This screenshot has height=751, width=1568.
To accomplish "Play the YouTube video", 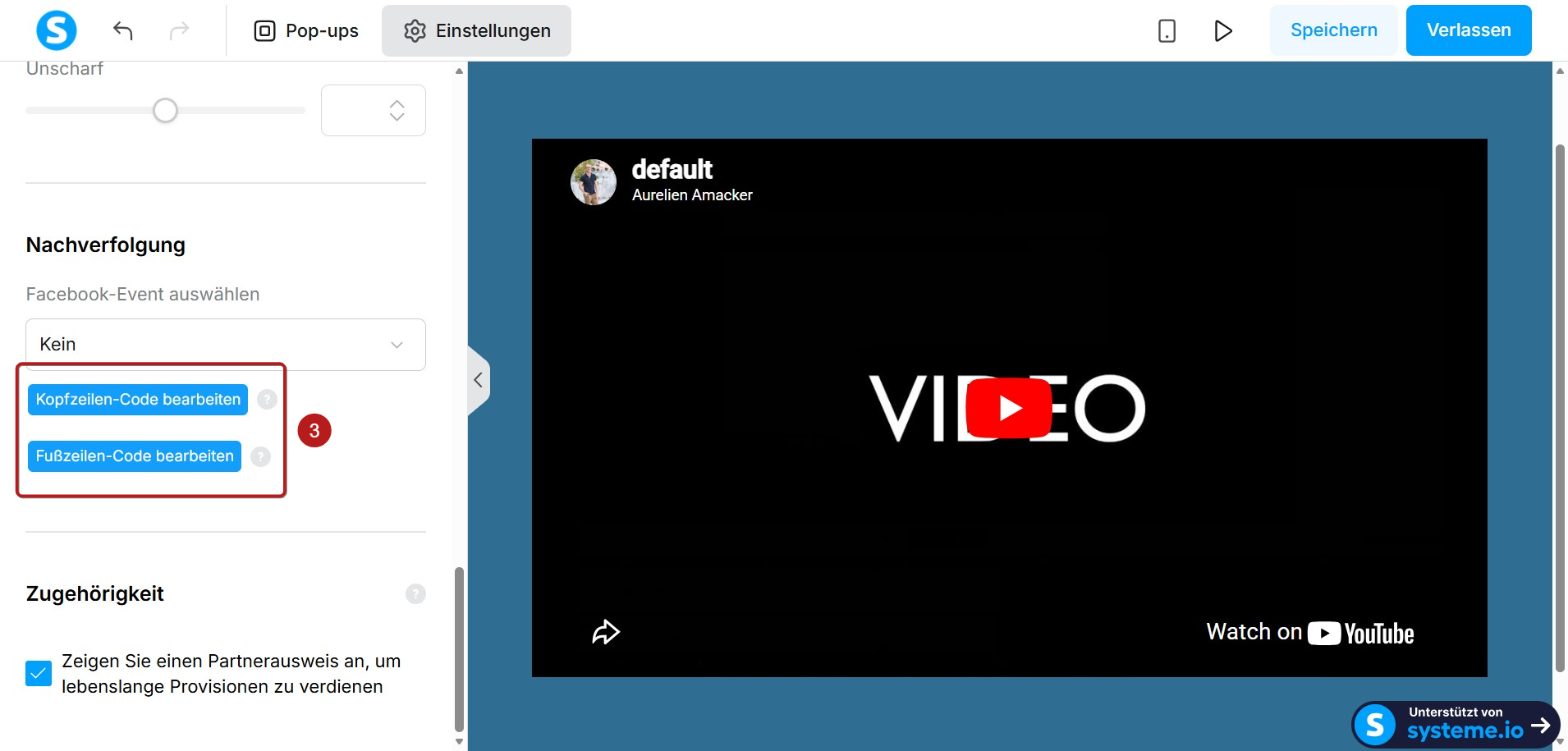I will coord(1009,407).
